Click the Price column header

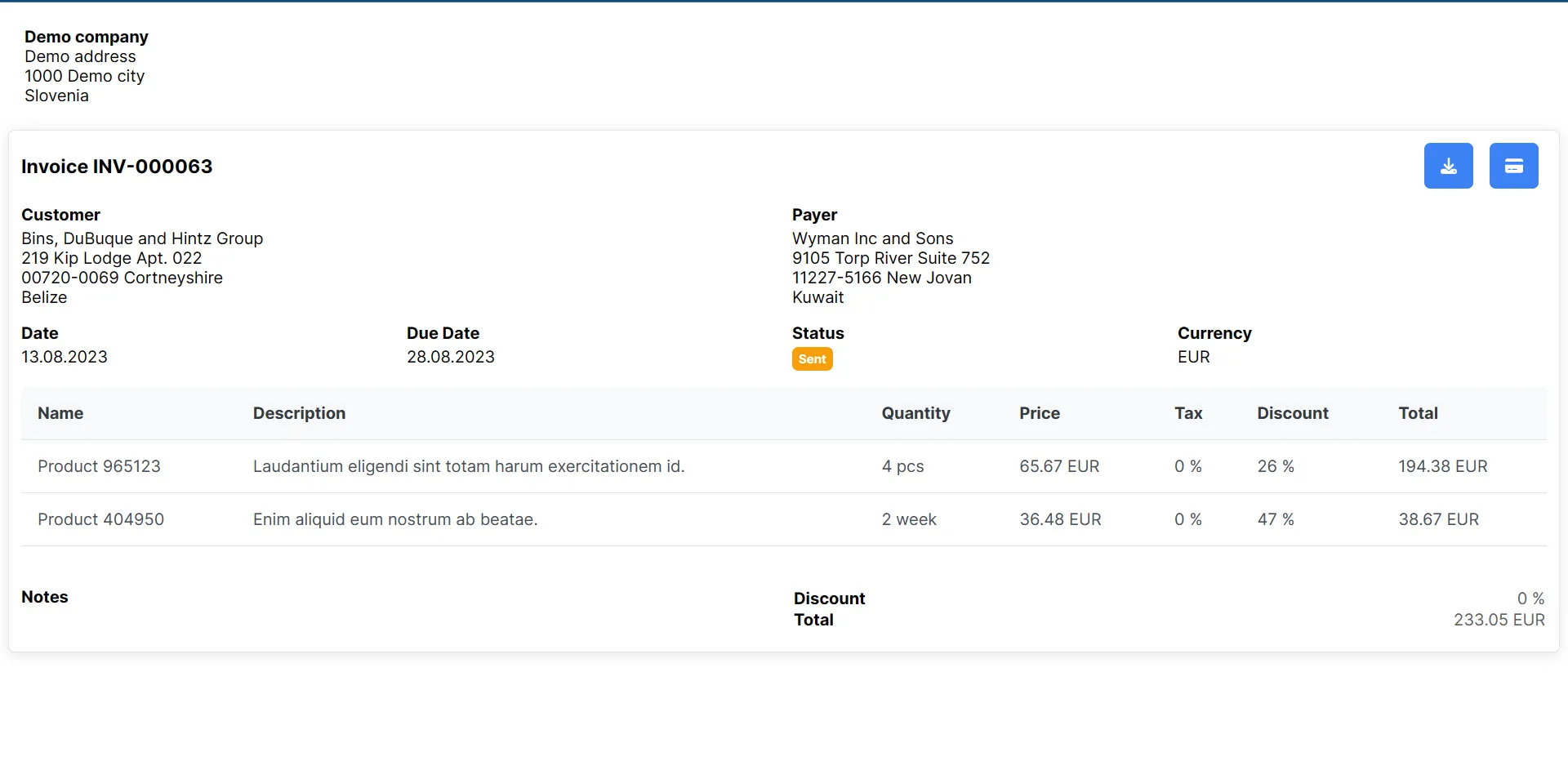1039,413
